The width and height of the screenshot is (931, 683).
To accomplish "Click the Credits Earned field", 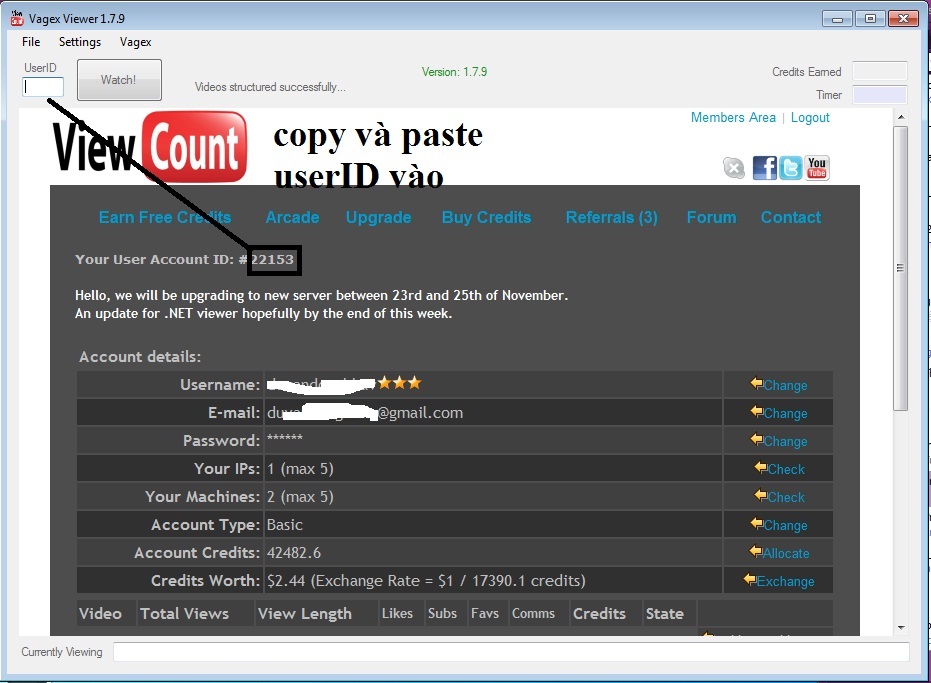I will pyautogui.click(x=879, y=71).
